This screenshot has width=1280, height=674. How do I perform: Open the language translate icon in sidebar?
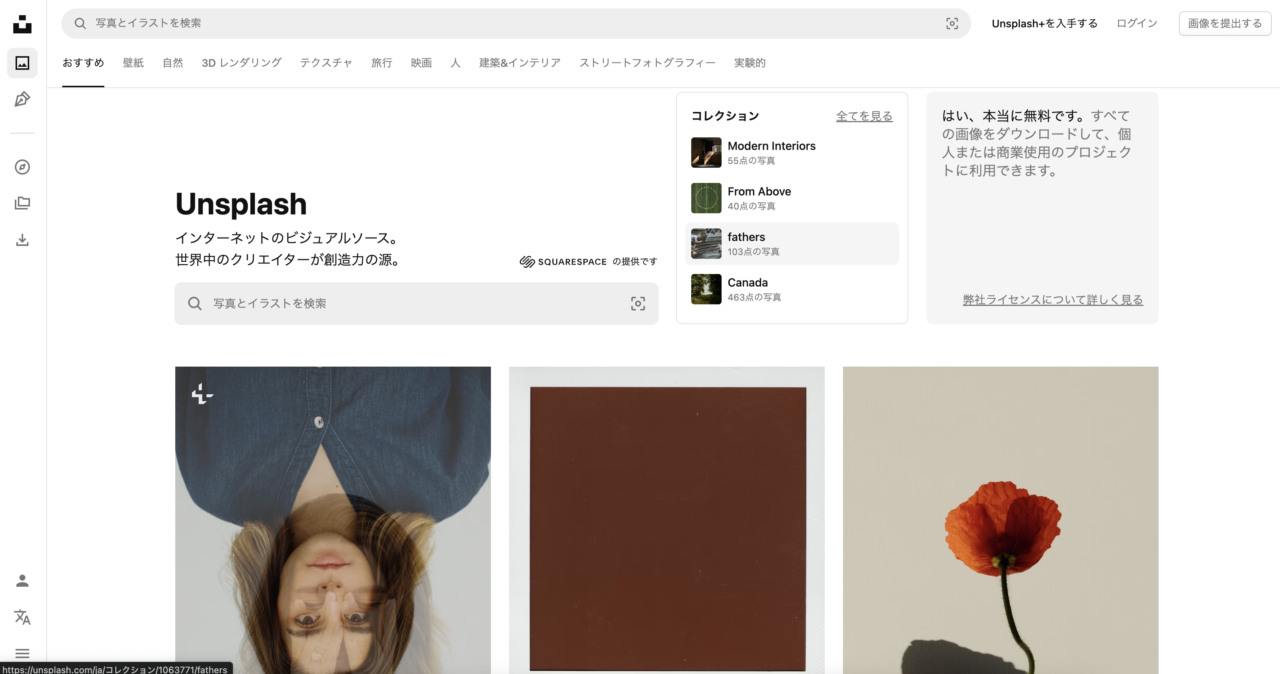click(22, 617)
